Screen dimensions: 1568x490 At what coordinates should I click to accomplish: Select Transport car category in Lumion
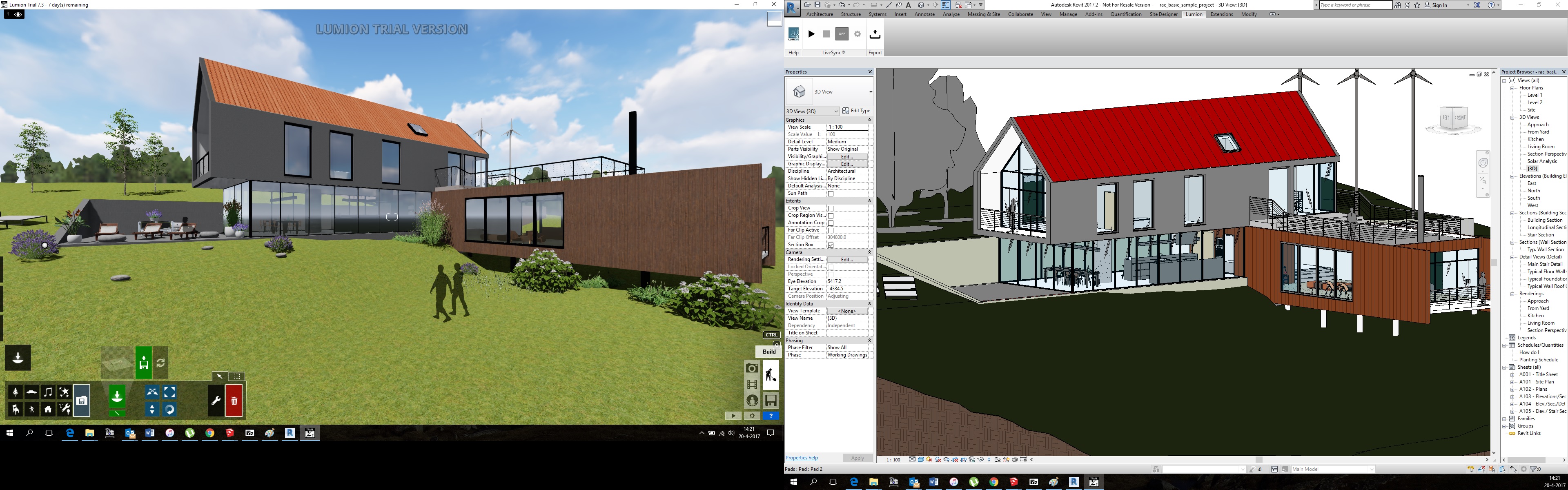tap(32, 392)
